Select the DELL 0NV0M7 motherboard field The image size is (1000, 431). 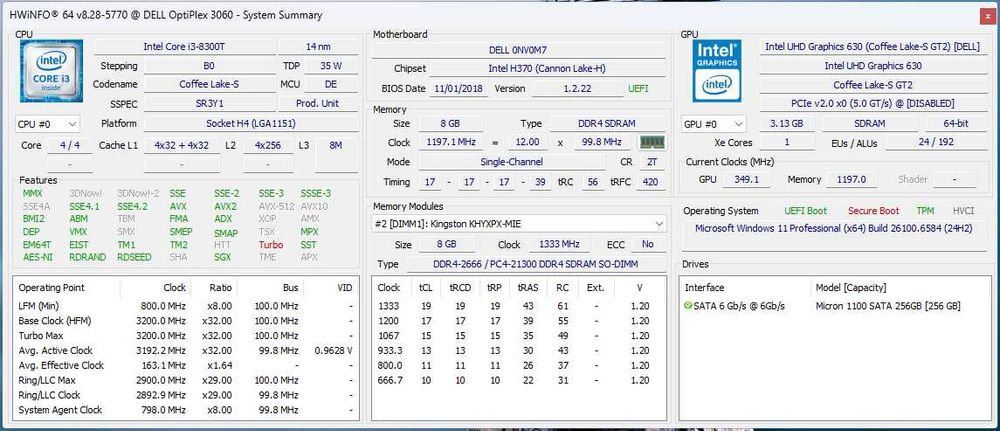pyautogui.click(x=518, y=50)
